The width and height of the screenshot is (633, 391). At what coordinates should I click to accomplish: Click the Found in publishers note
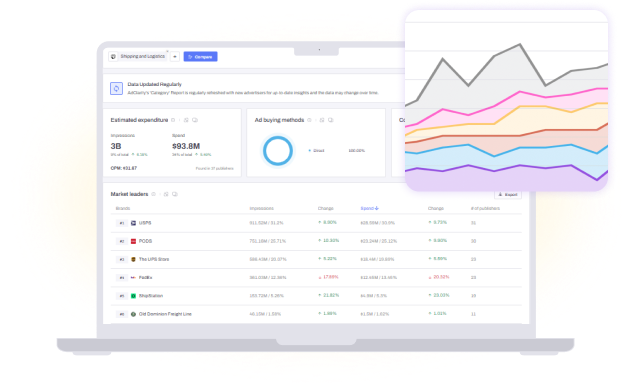(214, 168)
